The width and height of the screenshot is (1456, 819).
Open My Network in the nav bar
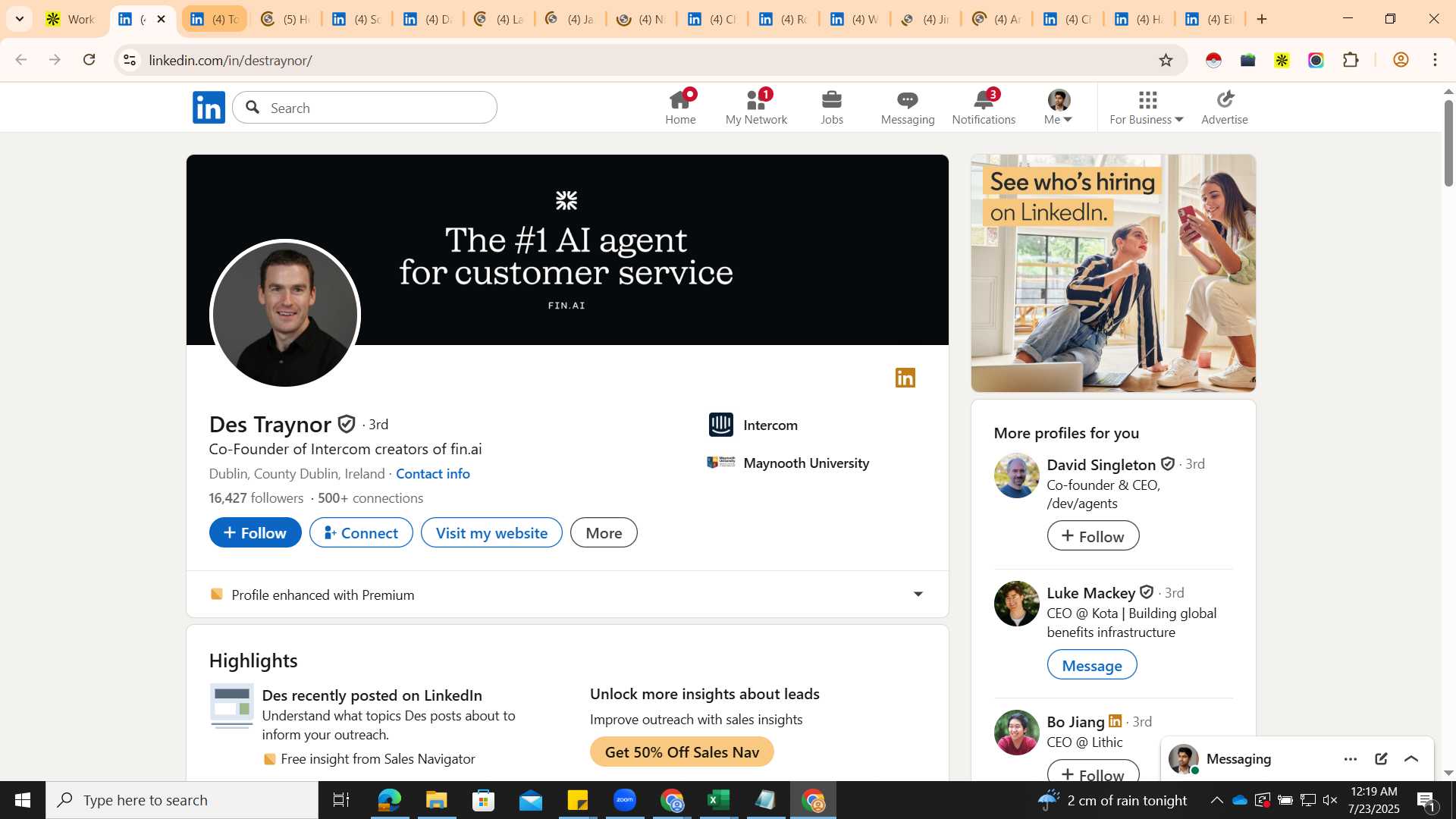coord(756,107)
